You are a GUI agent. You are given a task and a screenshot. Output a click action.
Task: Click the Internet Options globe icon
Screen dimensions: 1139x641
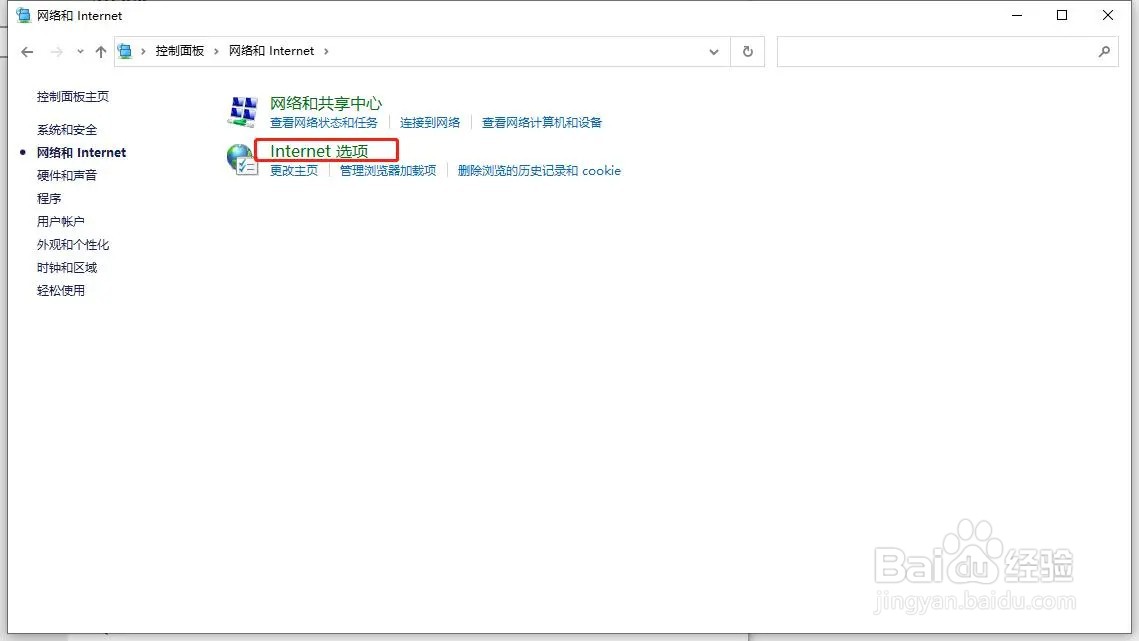[242, 159]
